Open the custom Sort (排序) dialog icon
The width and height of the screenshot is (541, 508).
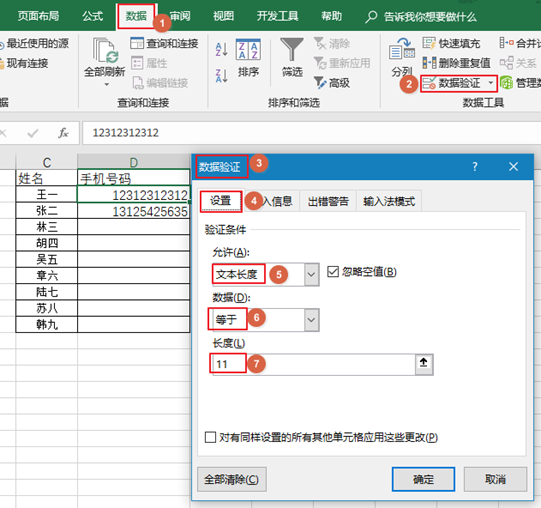[x=248, y=49]
